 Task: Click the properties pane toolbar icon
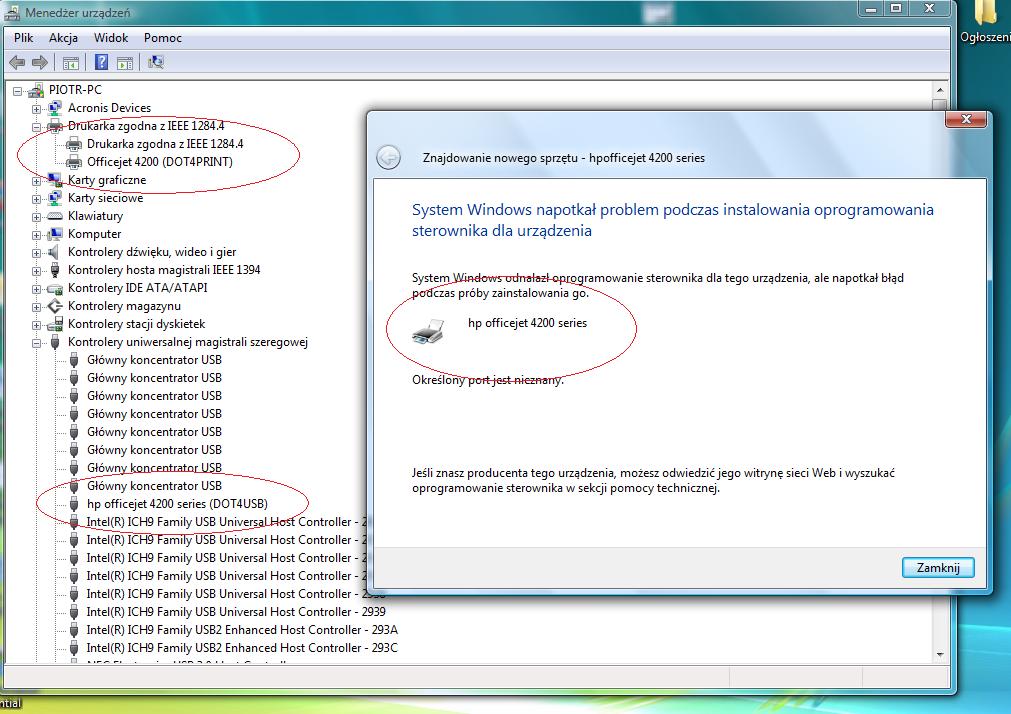click(x=125, y=63)
